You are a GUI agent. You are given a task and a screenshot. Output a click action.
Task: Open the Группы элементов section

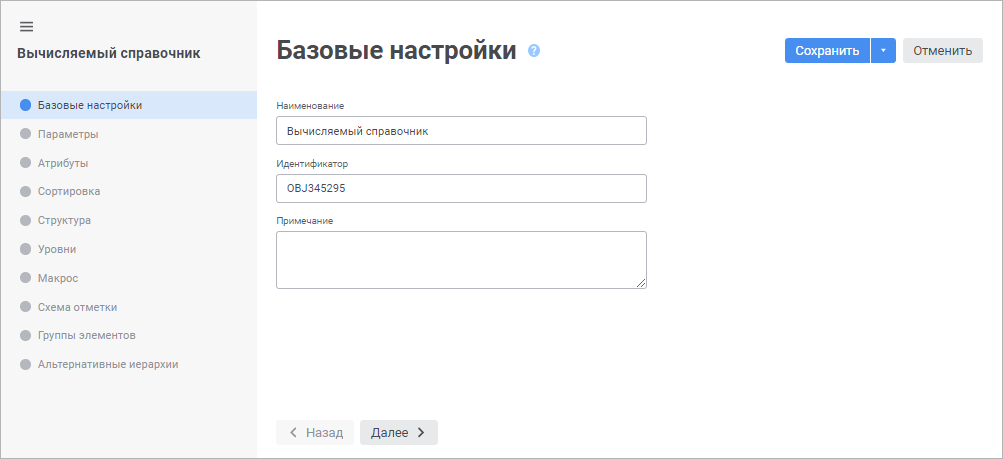tap(86, 335)
